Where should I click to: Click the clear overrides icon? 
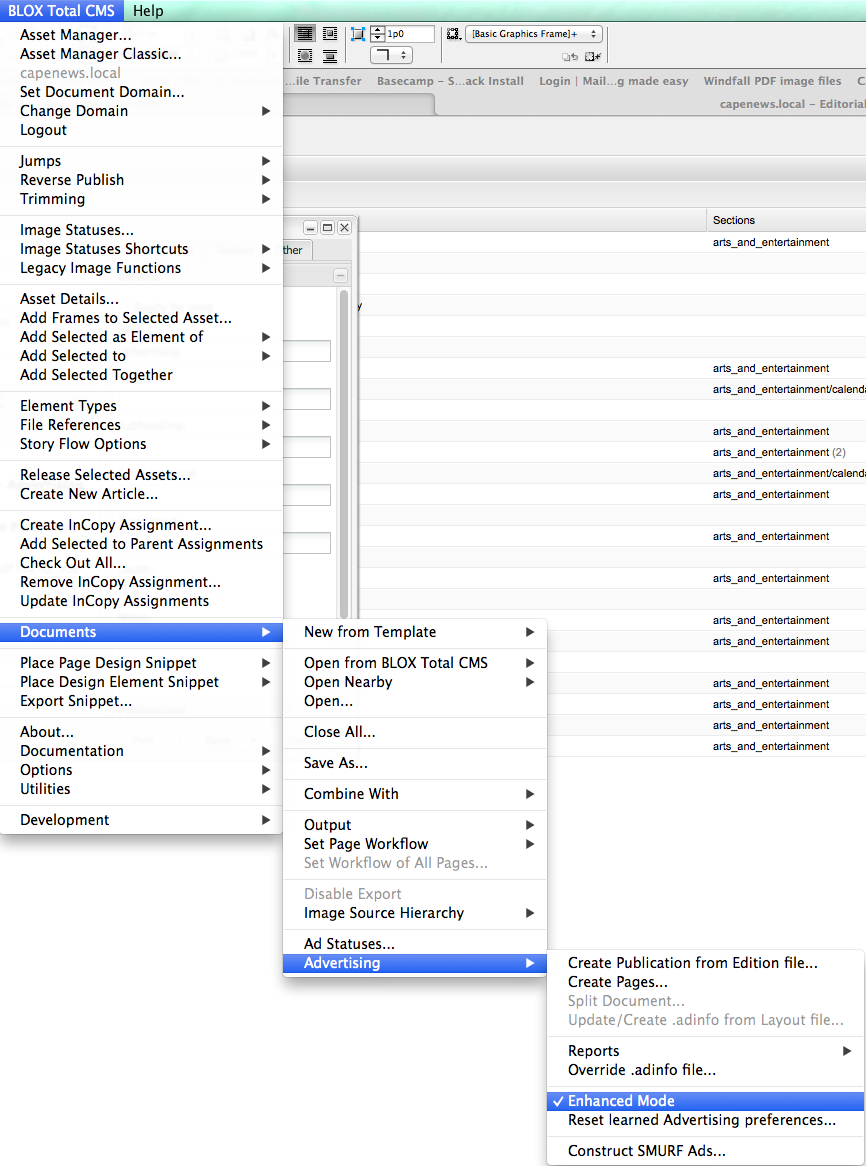point(569,57)
